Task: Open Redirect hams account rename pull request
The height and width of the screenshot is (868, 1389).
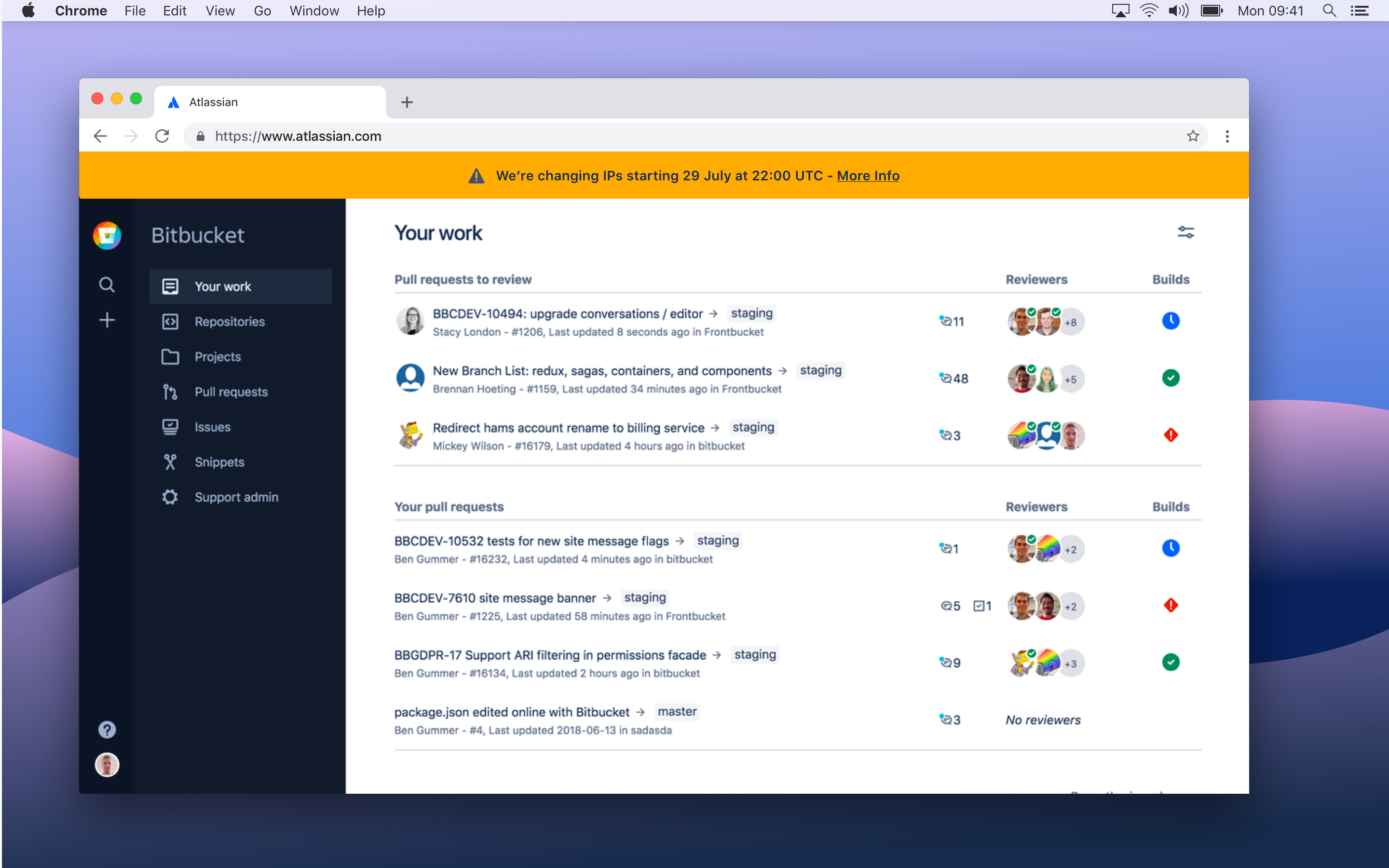Action: (568, 428)
